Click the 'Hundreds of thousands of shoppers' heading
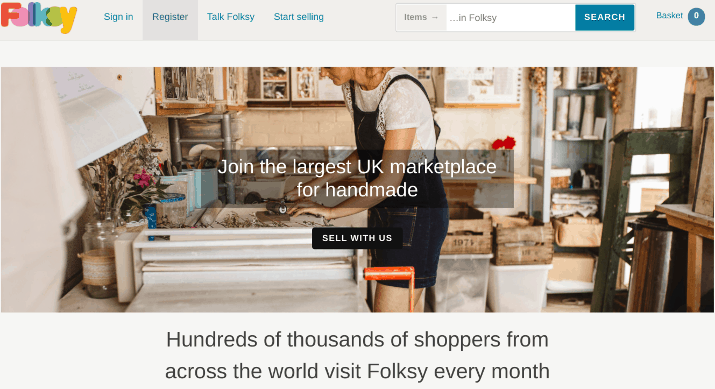 [357, 355]
